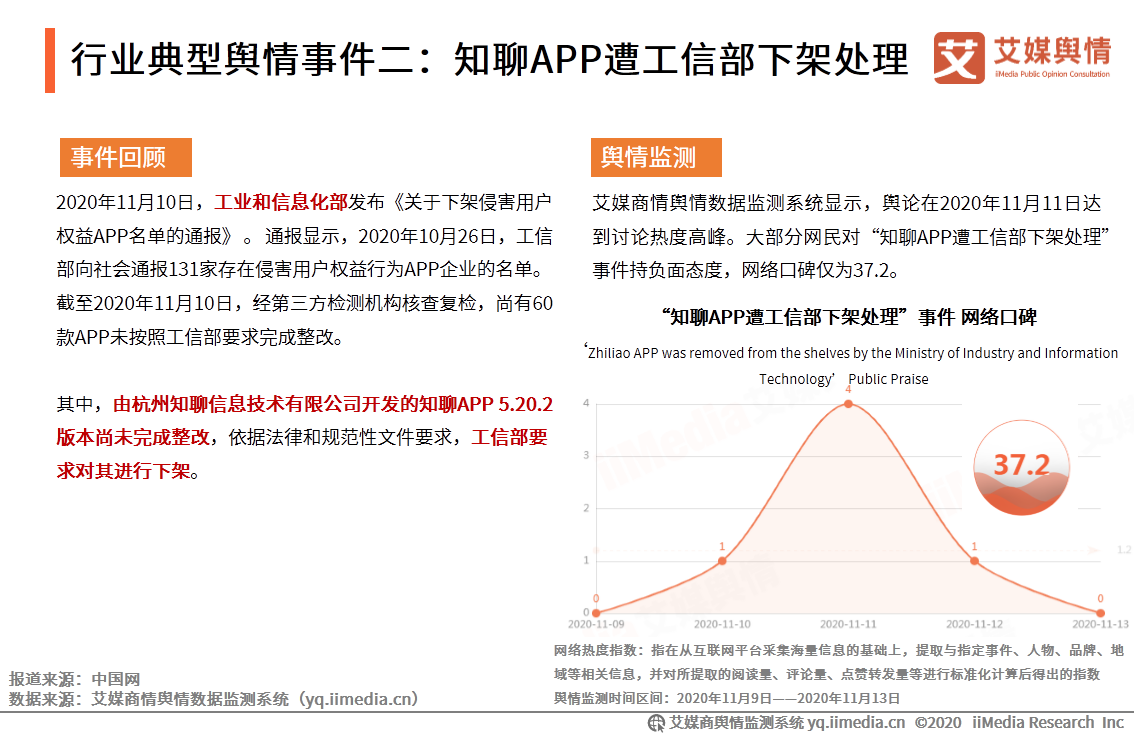Image resolution: width=1134 pixels, height=737 pixels.
Task: Click the text 知聊APP 5.20.2
Action: (x=485, y=404)
